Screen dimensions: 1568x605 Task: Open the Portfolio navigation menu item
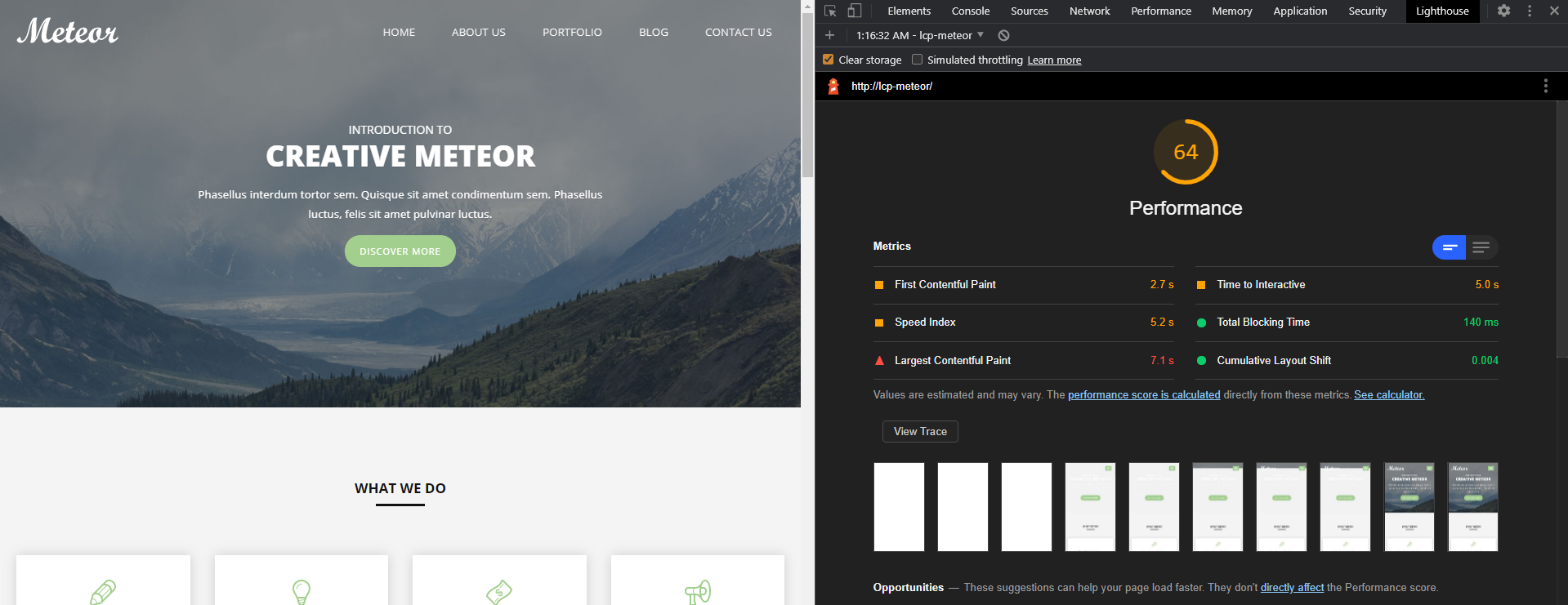[572, 32]
